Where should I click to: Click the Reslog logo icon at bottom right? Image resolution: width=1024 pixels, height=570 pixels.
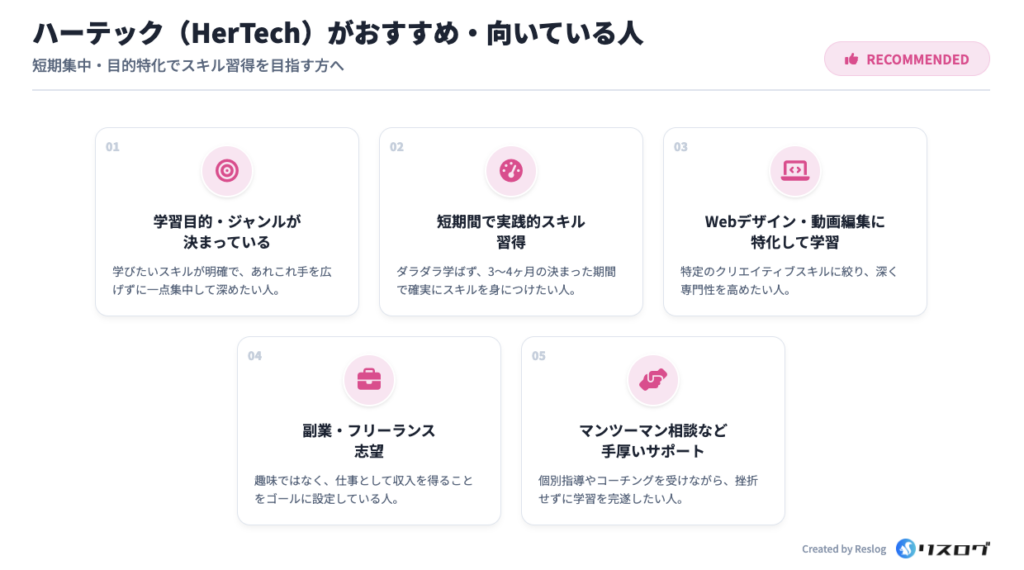point(906,548)
